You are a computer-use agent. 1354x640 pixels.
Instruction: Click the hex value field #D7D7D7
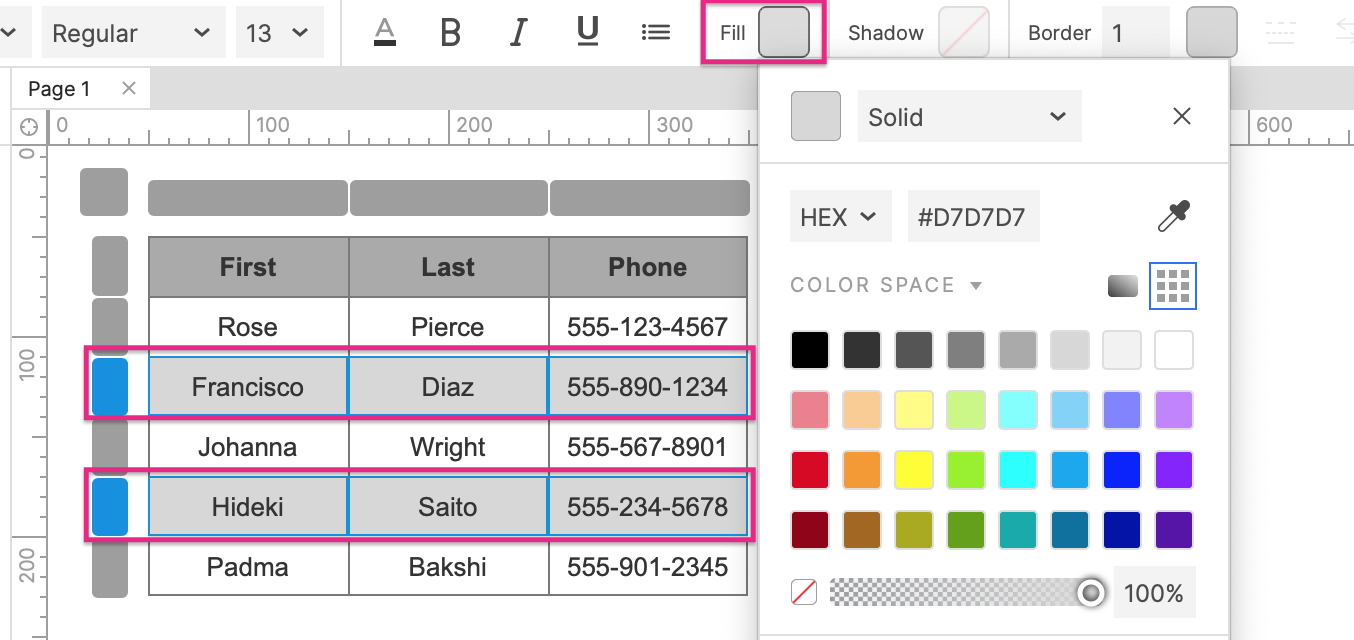pos(973,217)
